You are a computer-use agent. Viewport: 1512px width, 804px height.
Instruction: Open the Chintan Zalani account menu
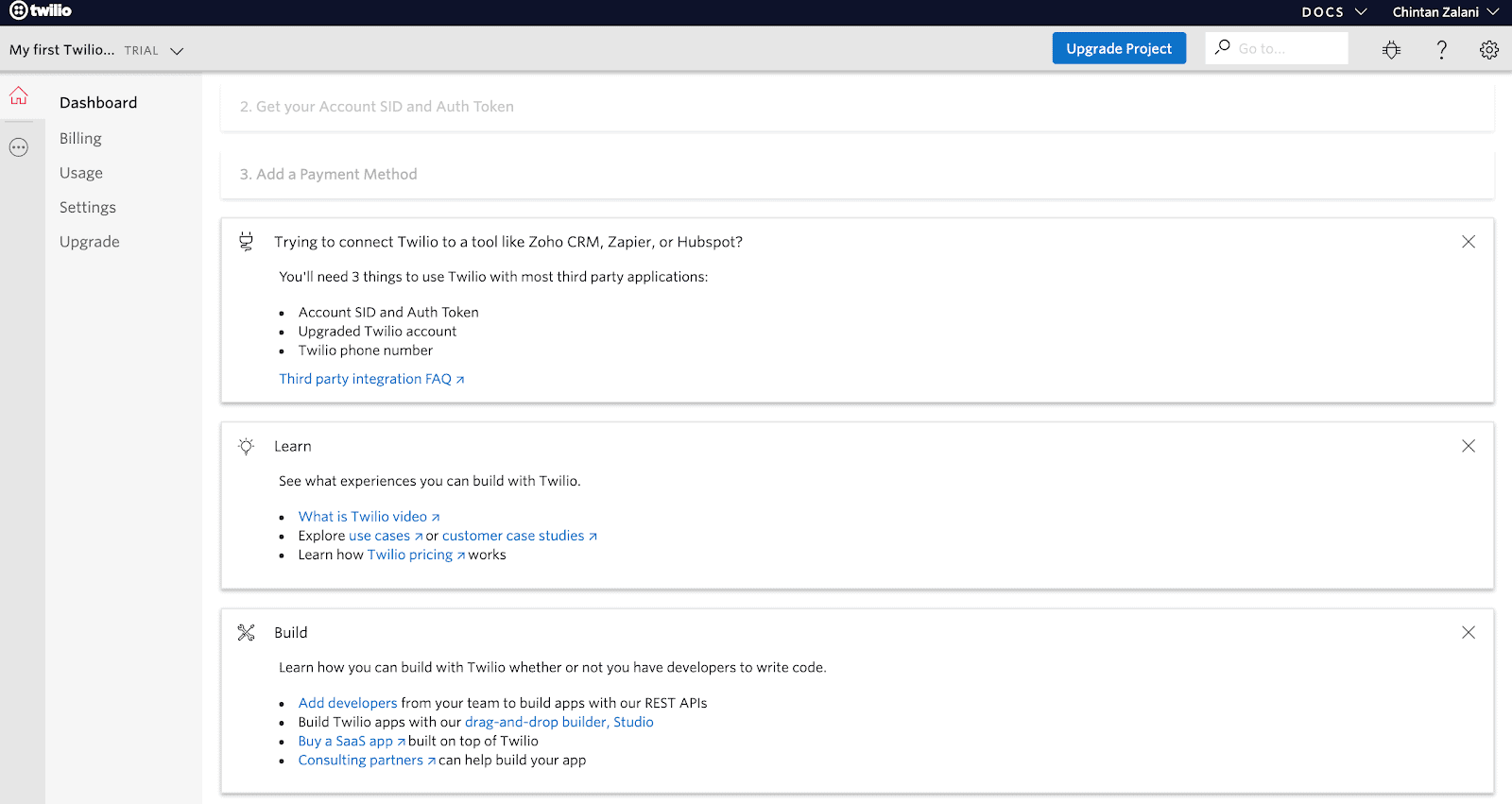[1445, 12]
